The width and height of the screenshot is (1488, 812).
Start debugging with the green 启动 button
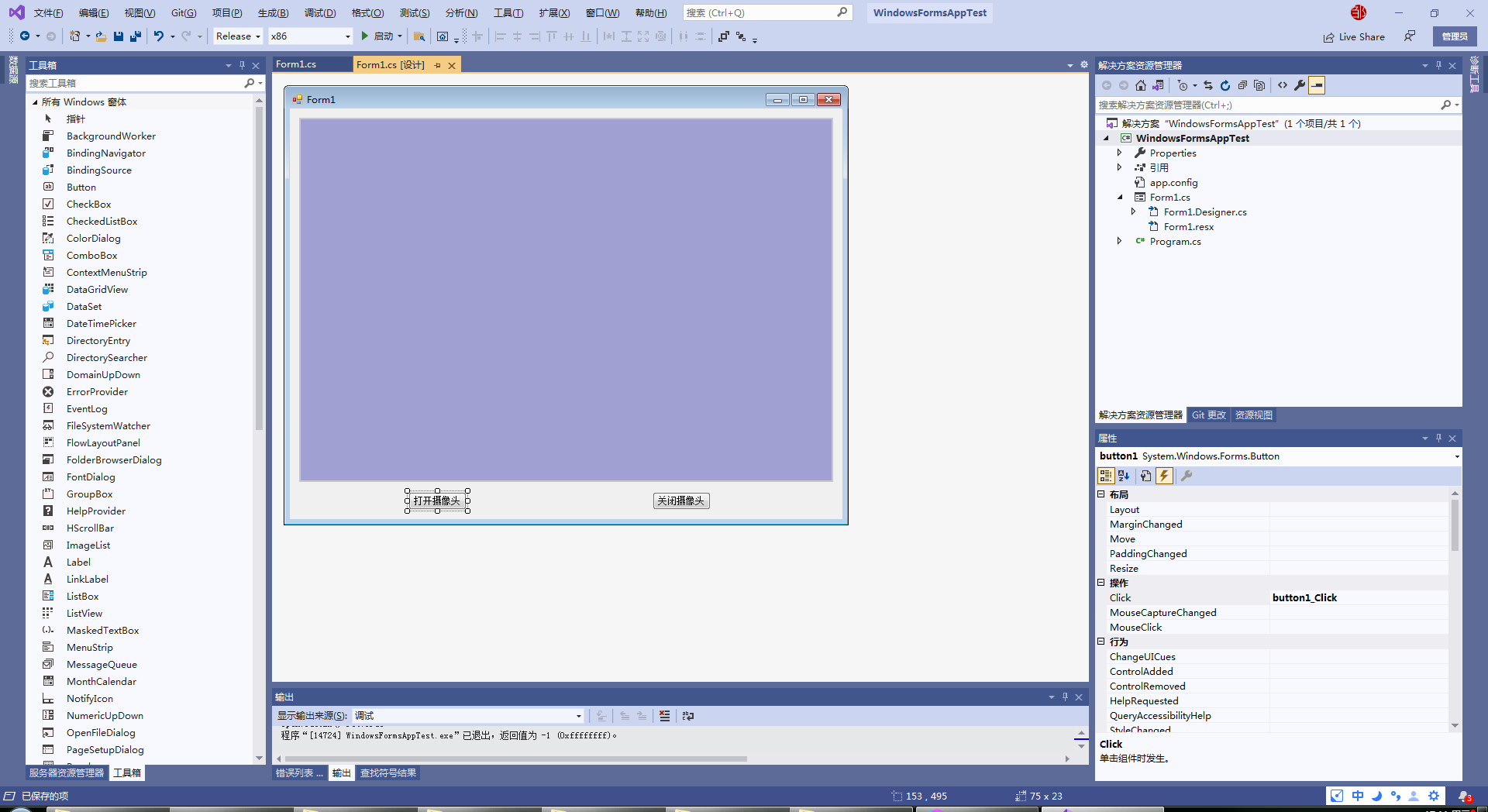382,36
